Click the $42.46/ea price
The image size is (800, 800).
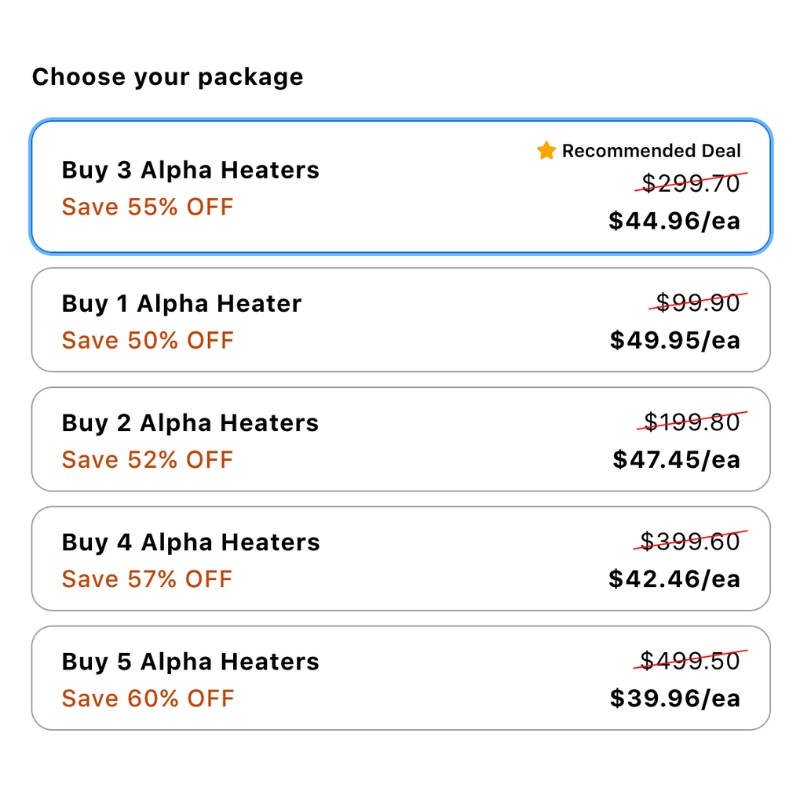pyautogui.click(x=675, y=579)
